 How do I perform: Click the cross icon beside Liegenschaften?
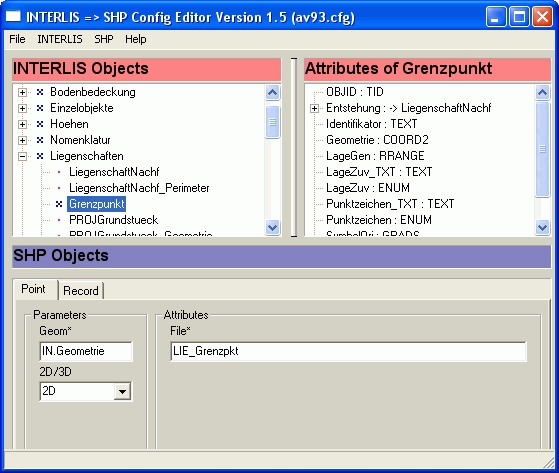[x=40, y=156]
